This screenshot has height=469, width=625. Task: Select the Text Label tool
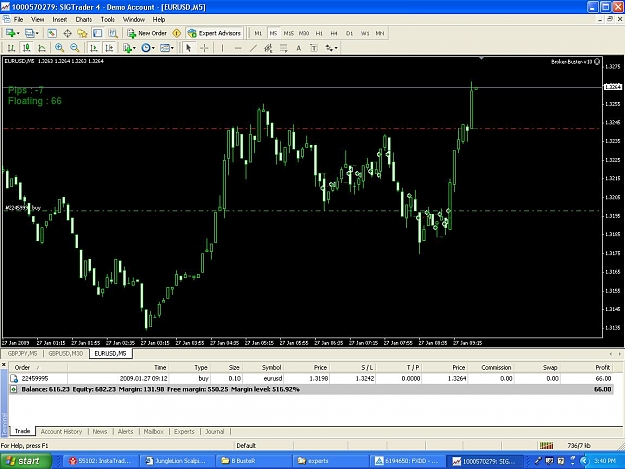pos(314,48)
